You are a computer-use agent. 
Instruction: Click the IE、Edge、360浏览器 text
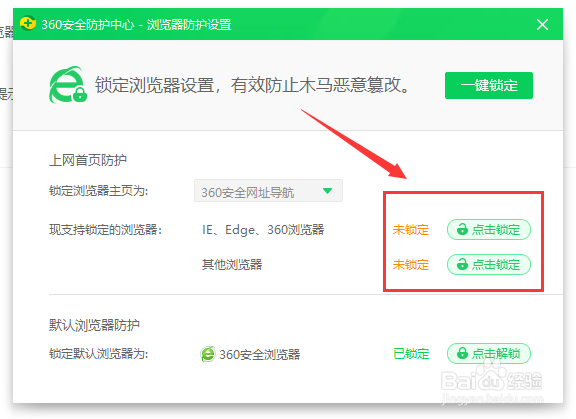263,230
